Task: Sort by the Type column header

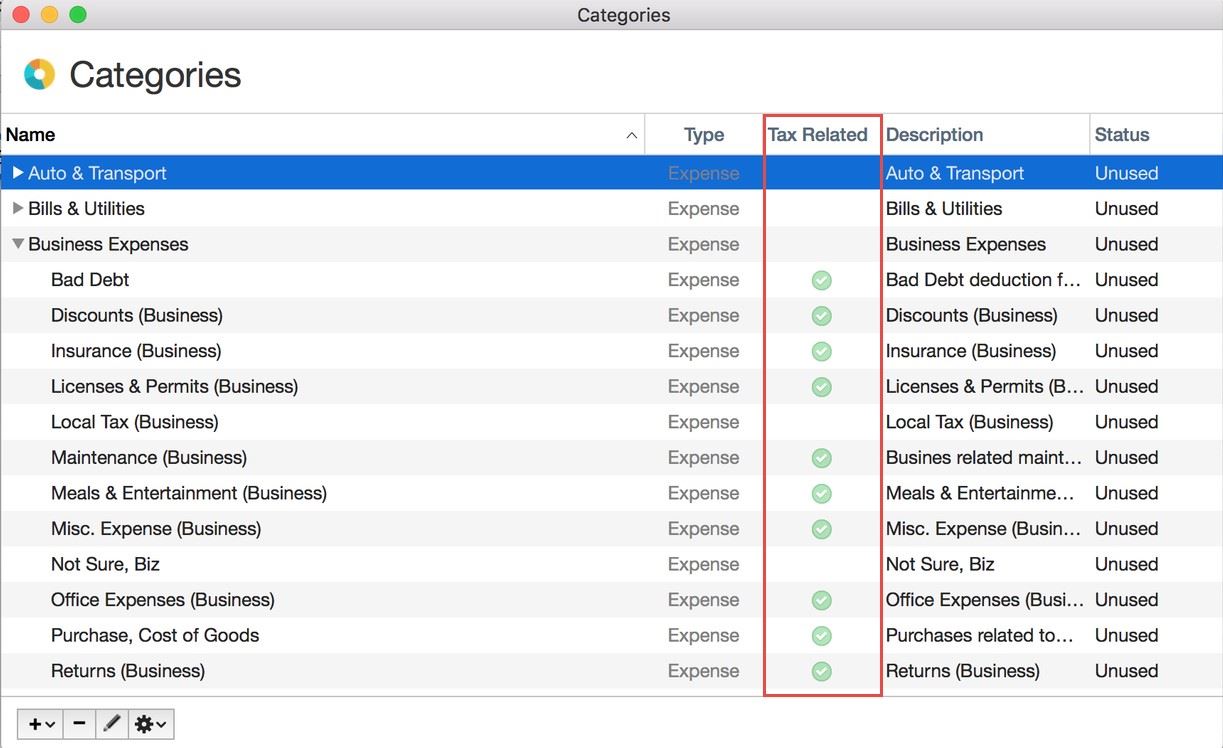Action: [703, 135]
